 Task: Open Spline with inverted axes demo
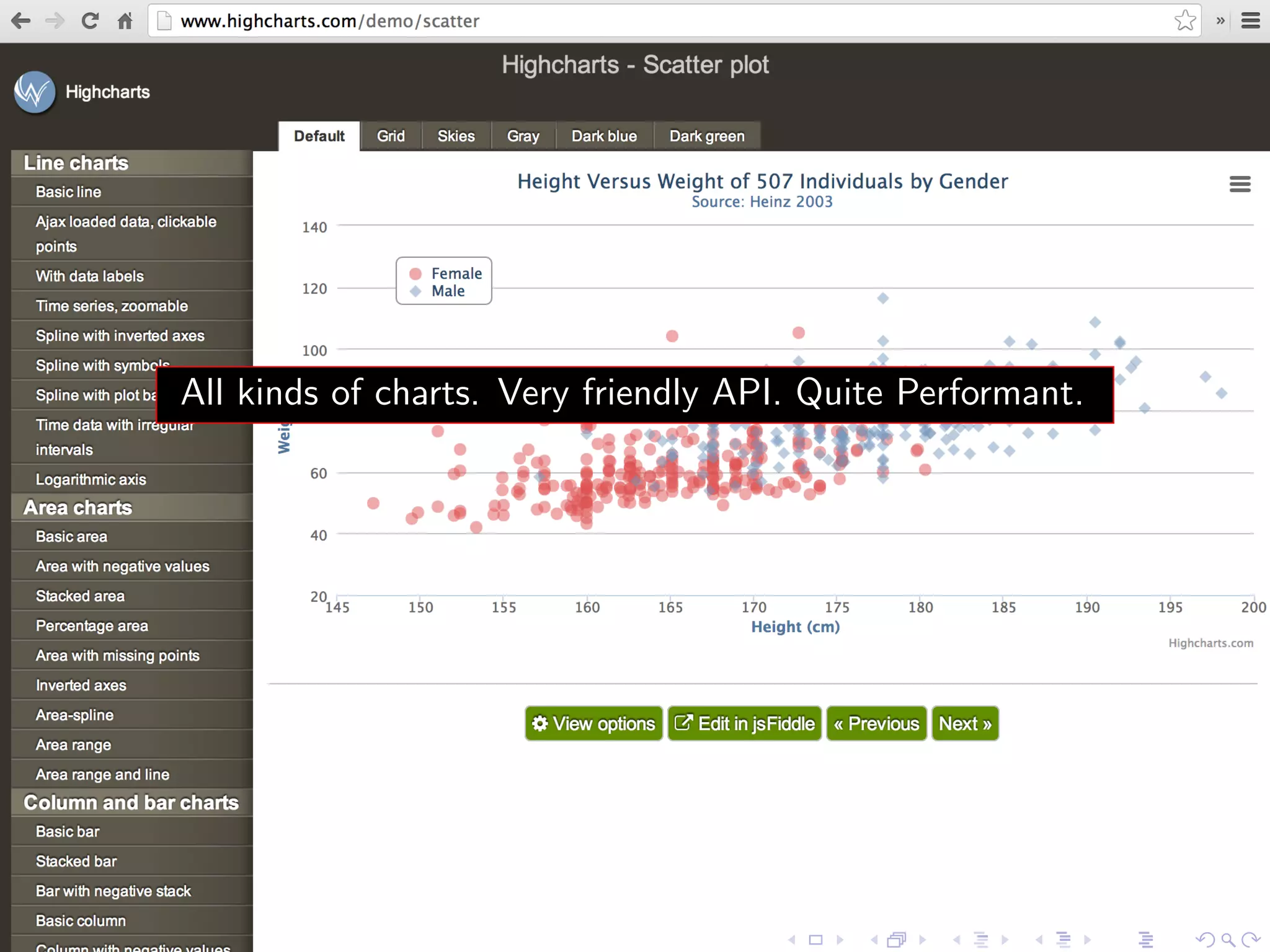[x=132, y=336]
